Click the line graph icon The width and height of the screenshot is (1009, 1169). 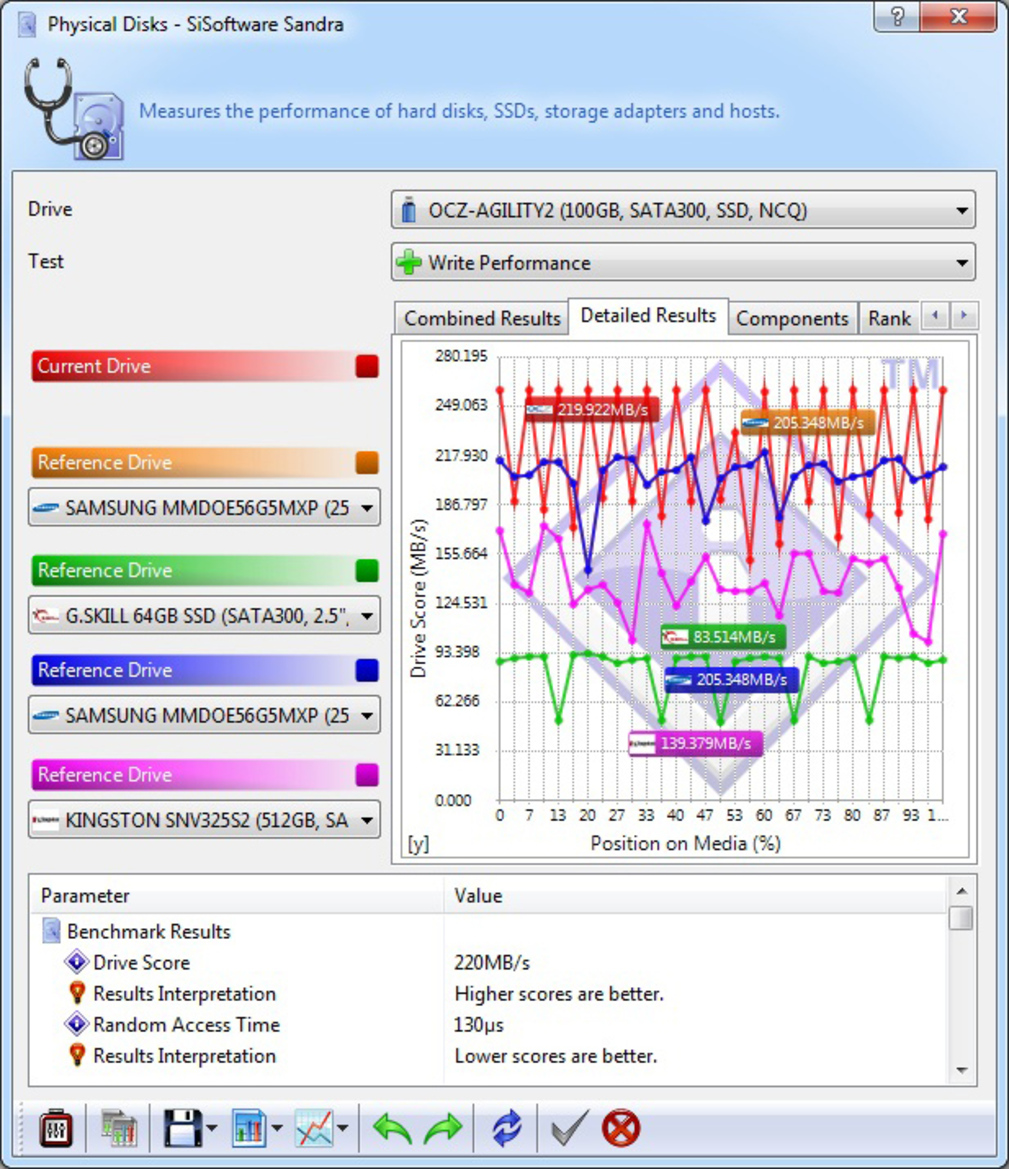(314, 1128)
